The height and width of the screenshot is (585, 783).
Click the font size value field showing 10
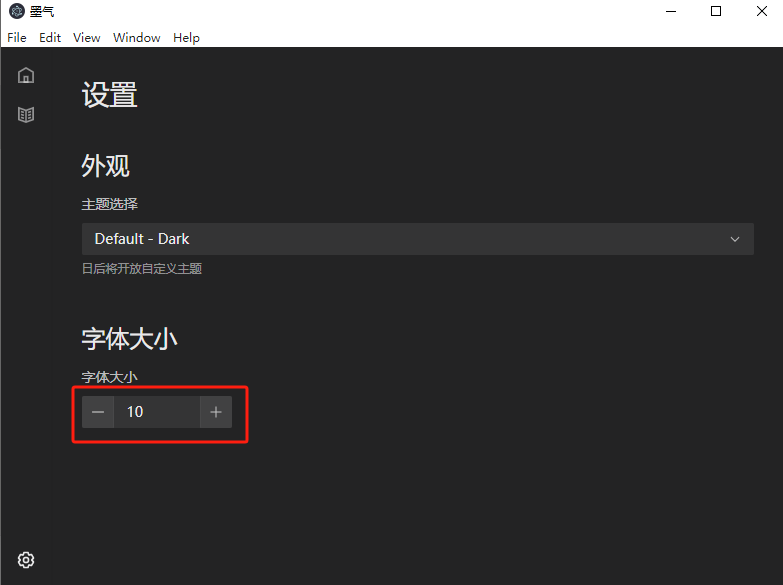(x=157, y=412)
